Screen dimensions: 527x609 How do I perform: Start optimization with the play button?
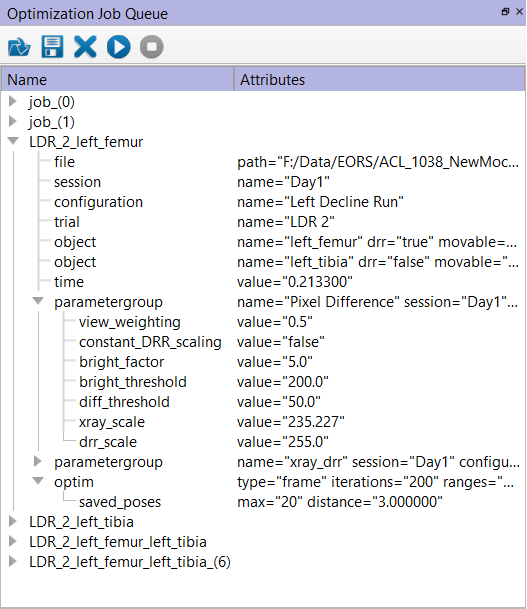[118, 47]
